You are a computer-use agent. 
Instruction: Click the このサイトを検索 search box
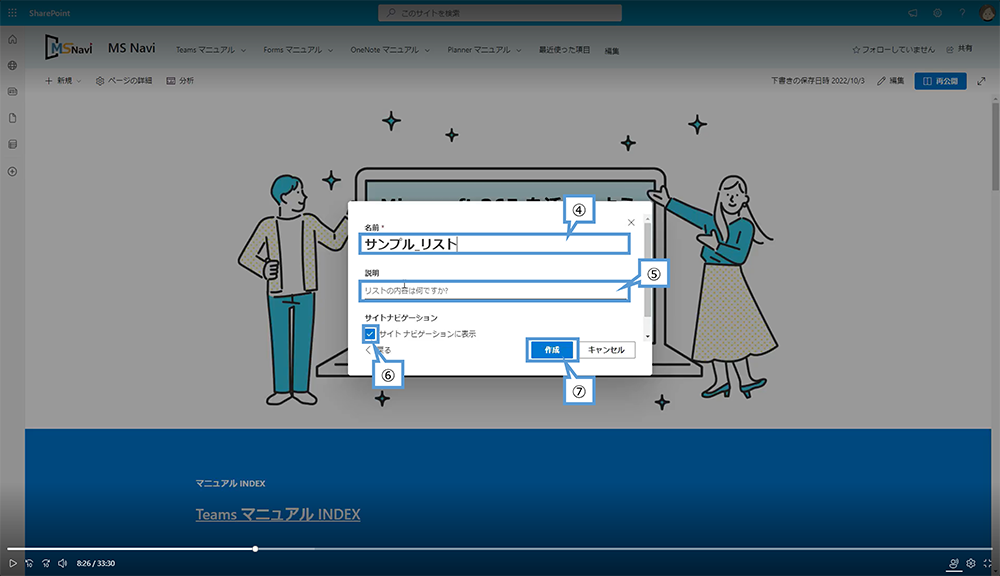tap(500, 13)
